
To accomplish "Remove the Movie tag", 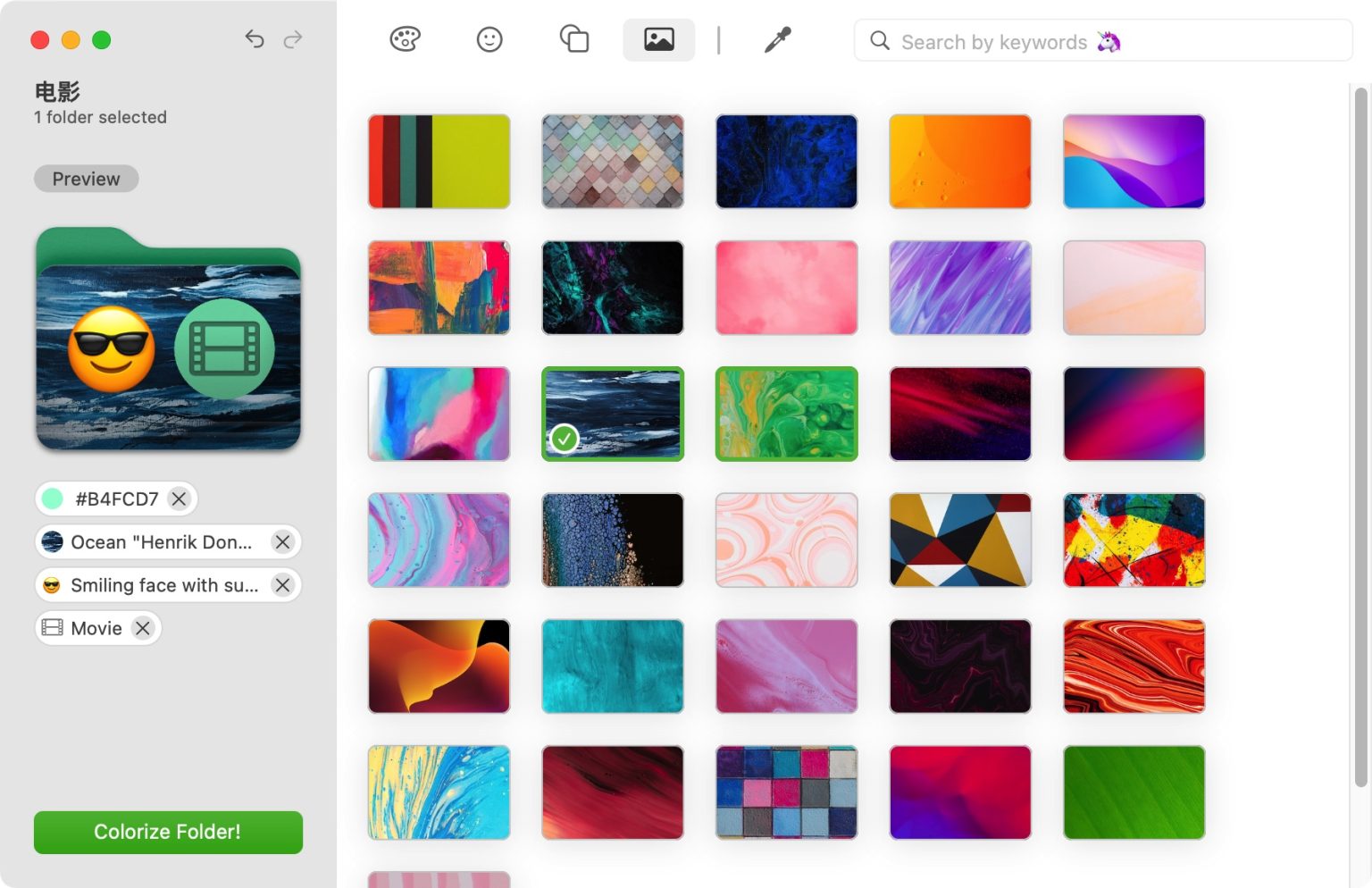I will point(141,628).
